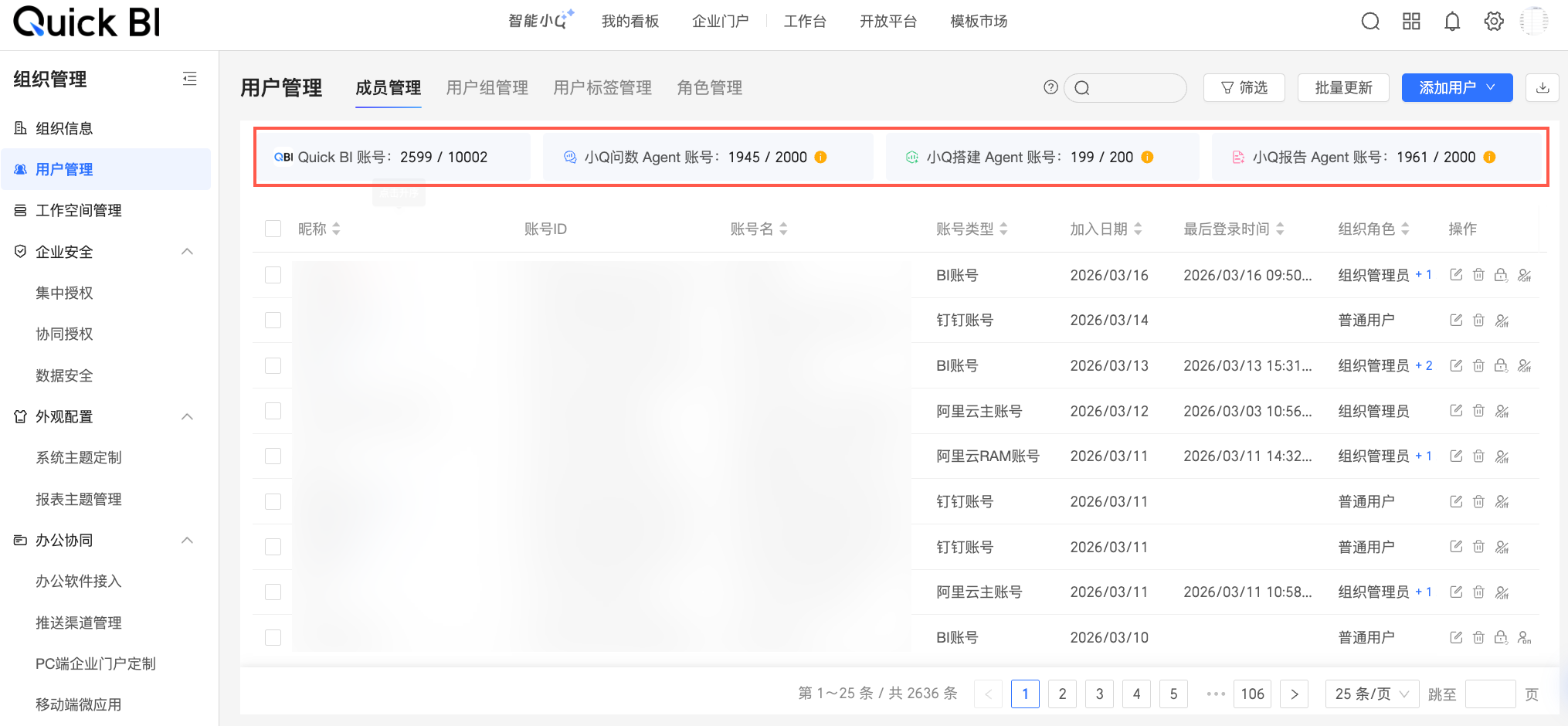
Task: Jump to last page 106
Action: tap(1252, 694)
